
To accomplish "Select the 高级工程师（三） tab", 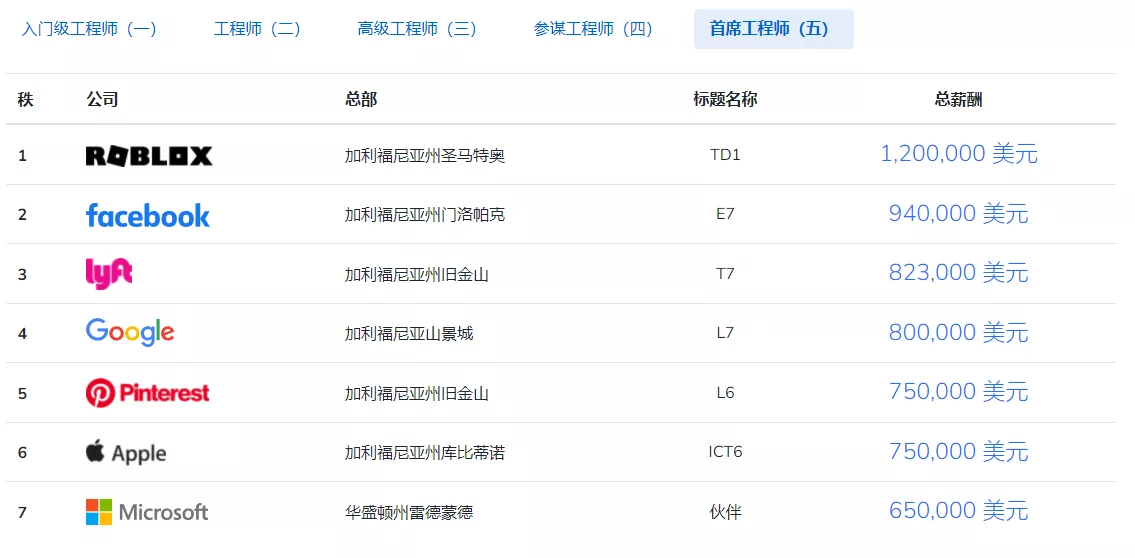I will tap(417, 29).
